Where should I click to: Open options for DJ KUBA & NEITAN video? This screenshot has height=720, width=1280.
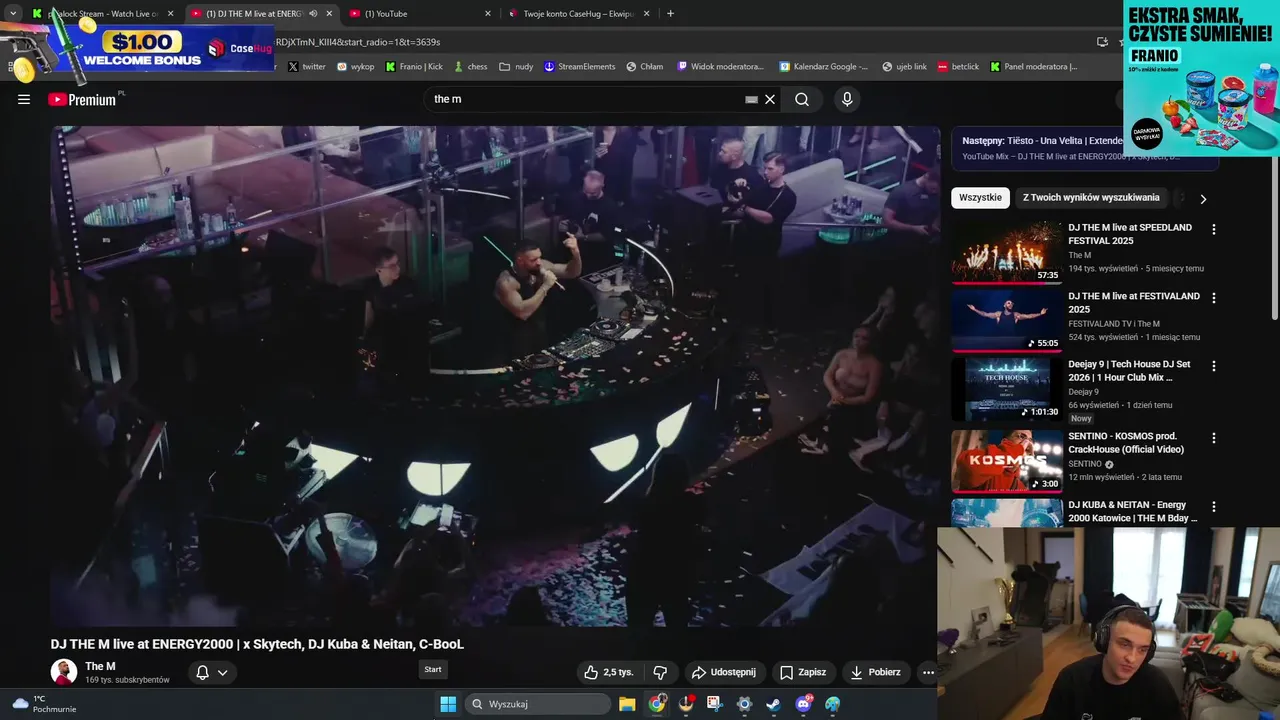click(x=1214, y=507)
